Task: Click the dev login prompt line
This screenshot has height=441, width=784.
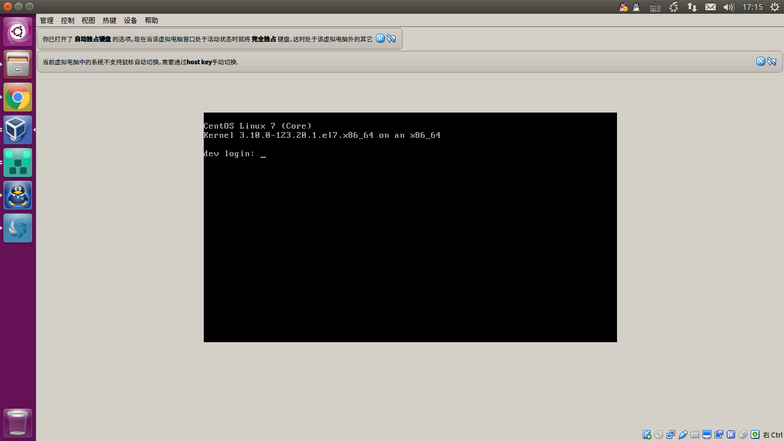Action: (x=234, y=154)
